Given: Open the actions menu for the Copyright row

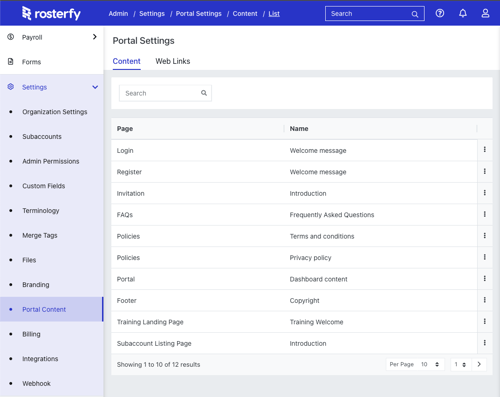Looking at the screenshot, I should click(485, 300).
